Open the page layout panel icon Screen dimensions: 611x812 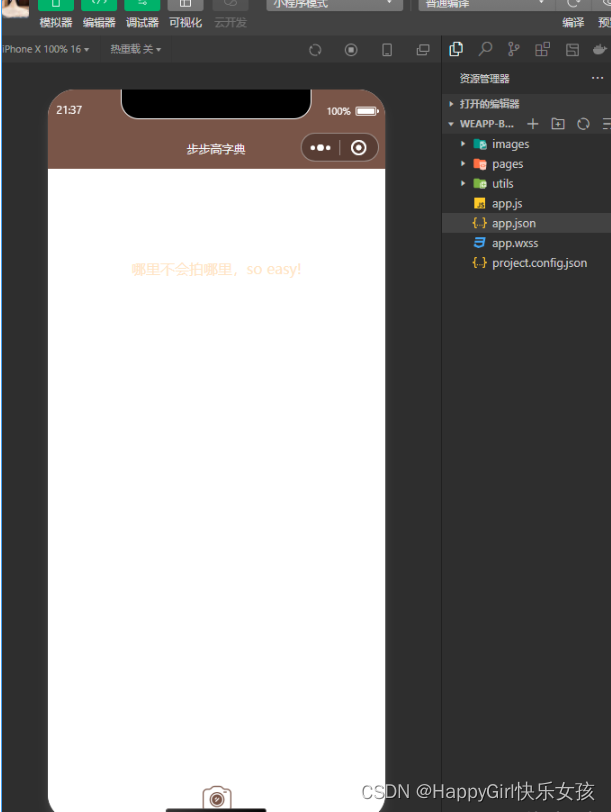(x=572, y=50)
